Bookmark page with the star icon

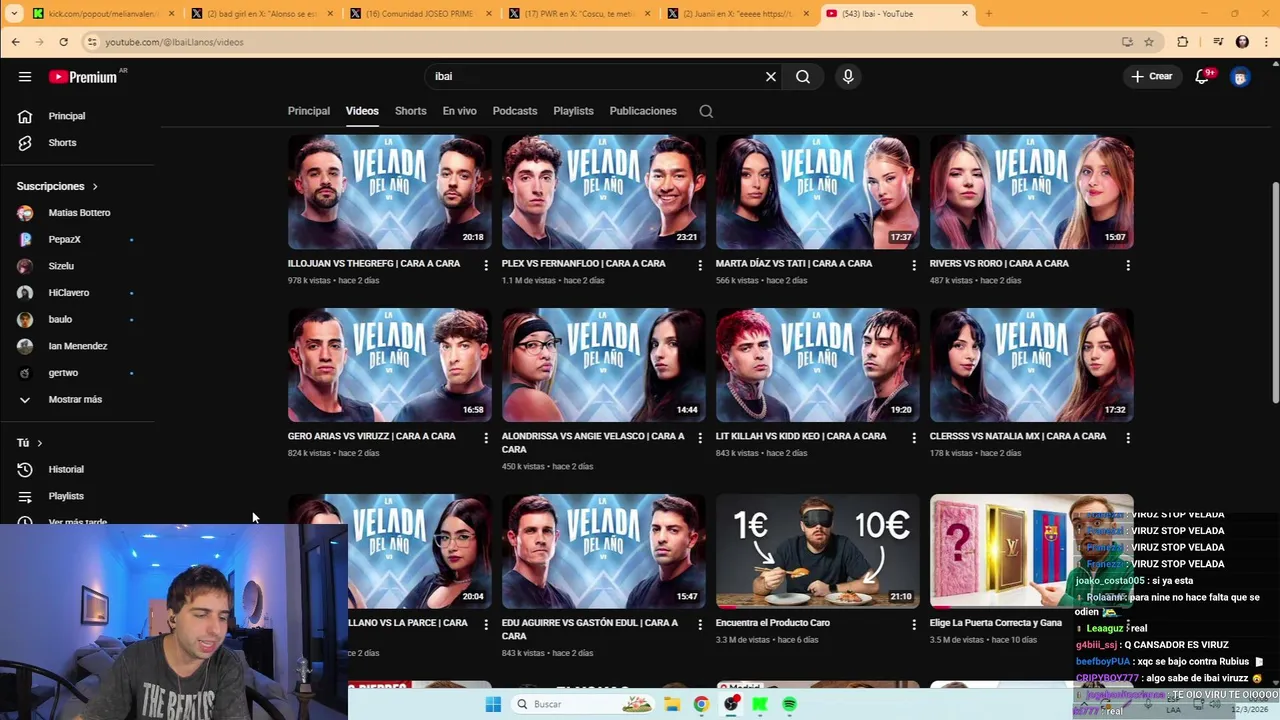[1149, 42]
